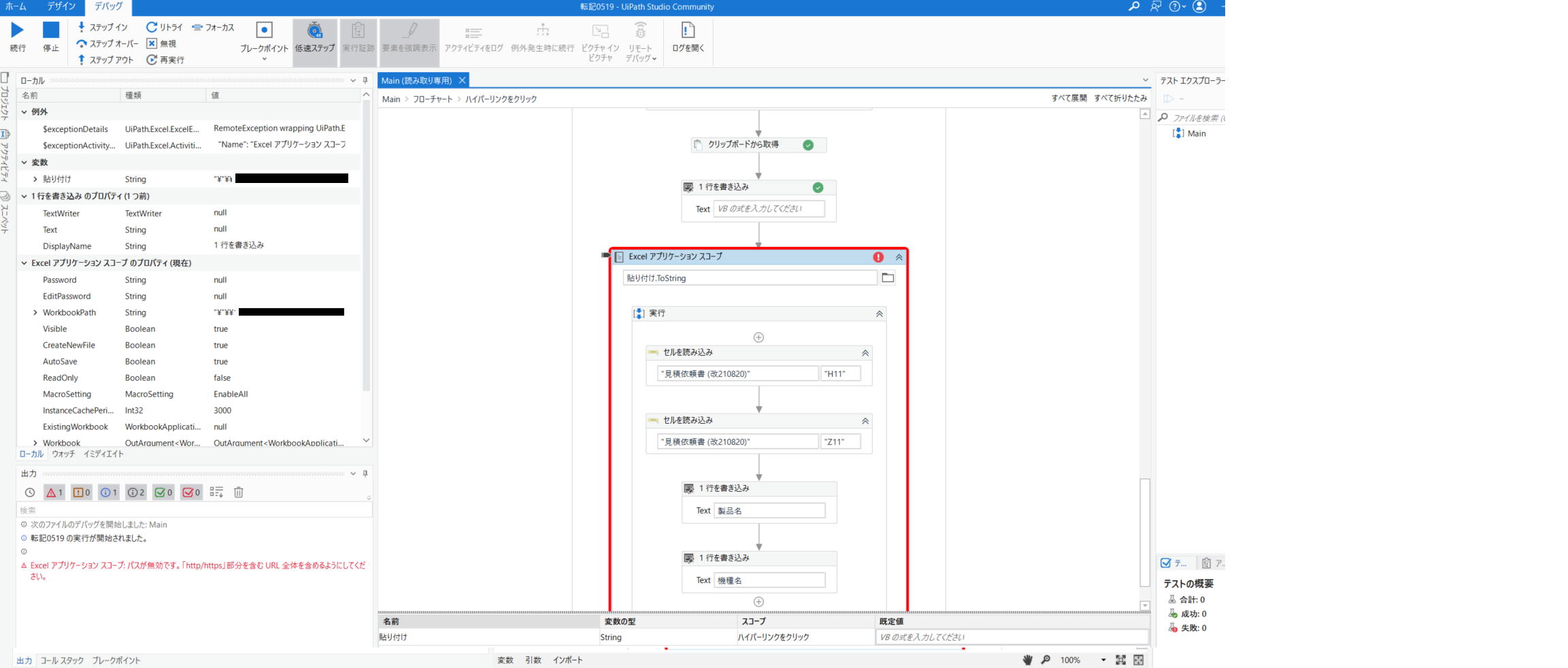Image resolution: width=1568 pixels, height=668 pixels.
Task: Collapse the Excel アプリケーション スコープ activity
Action: pos(899,257)
